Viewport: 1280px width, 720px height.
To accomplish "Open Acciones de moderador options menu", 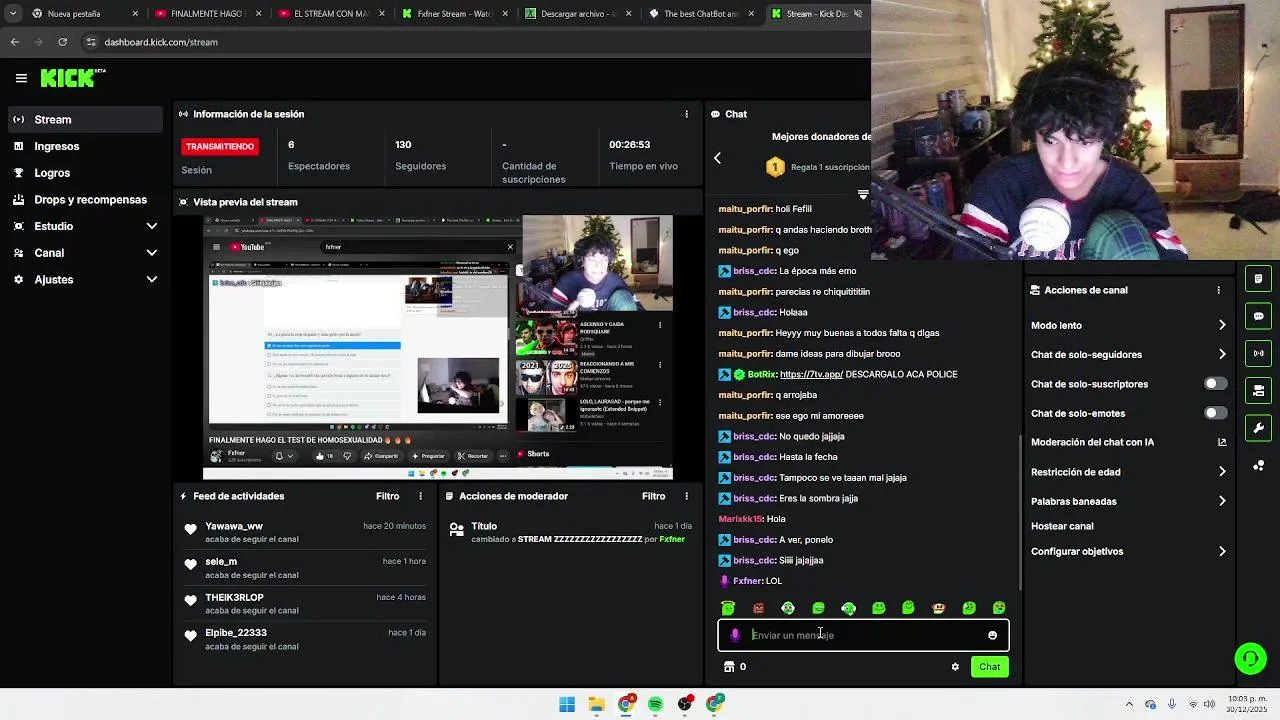I will (x=686, y=496).
